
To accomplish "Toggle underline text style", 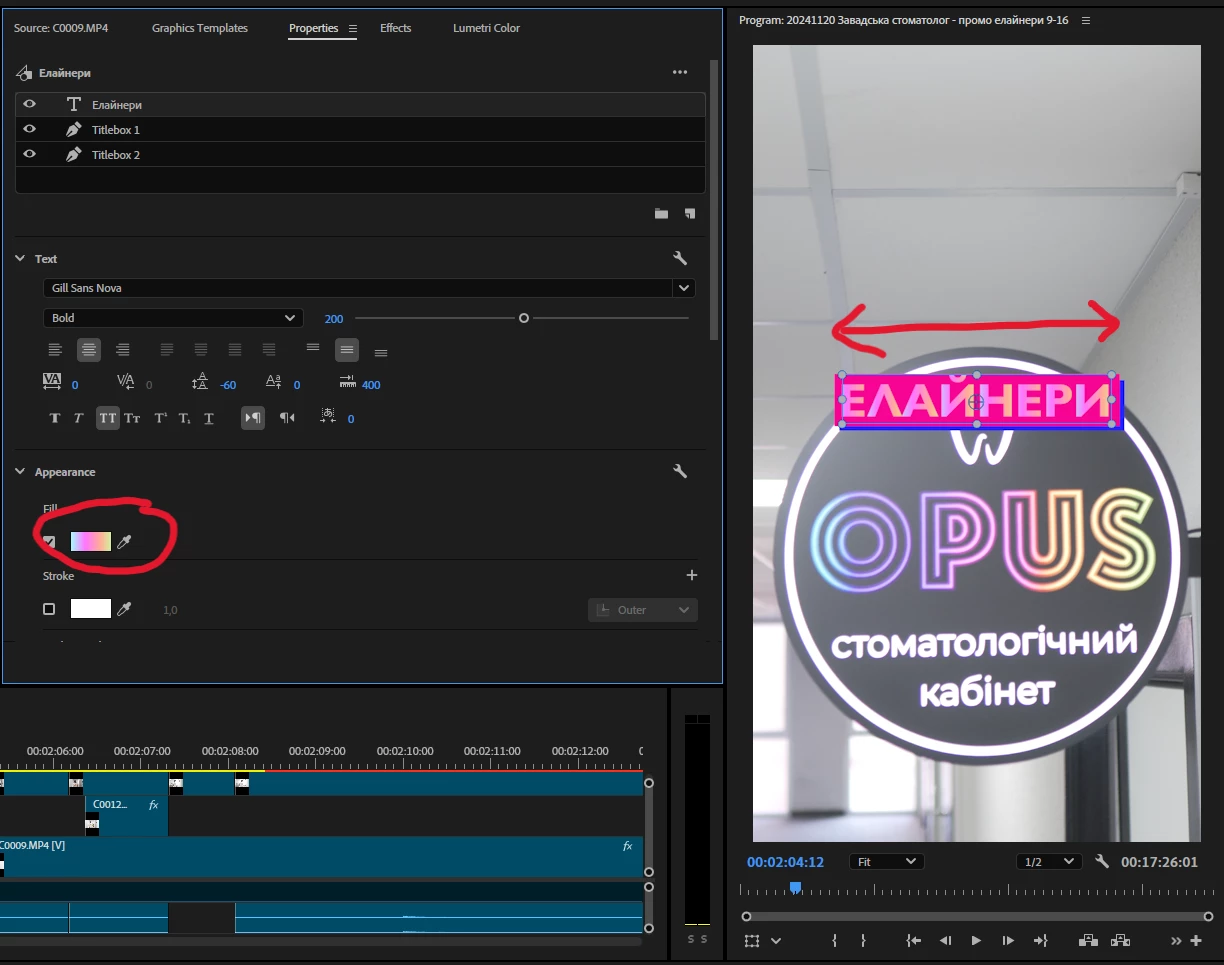I will click(x=208, y=418).
